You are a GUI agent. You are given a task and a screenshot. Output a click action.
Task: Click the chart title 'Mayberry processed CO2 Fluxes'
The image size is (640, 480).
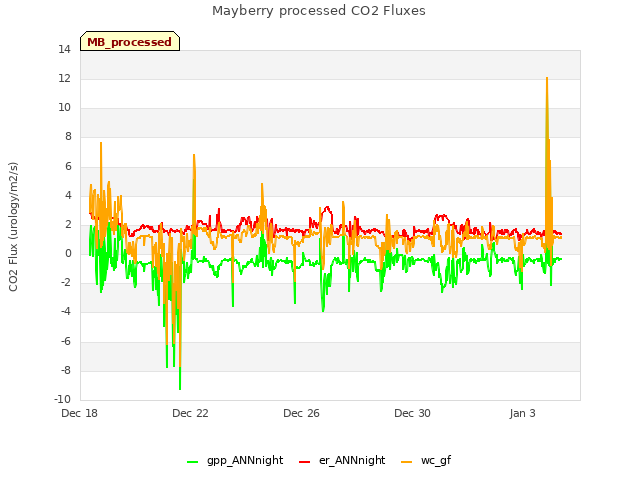point(319,11)
